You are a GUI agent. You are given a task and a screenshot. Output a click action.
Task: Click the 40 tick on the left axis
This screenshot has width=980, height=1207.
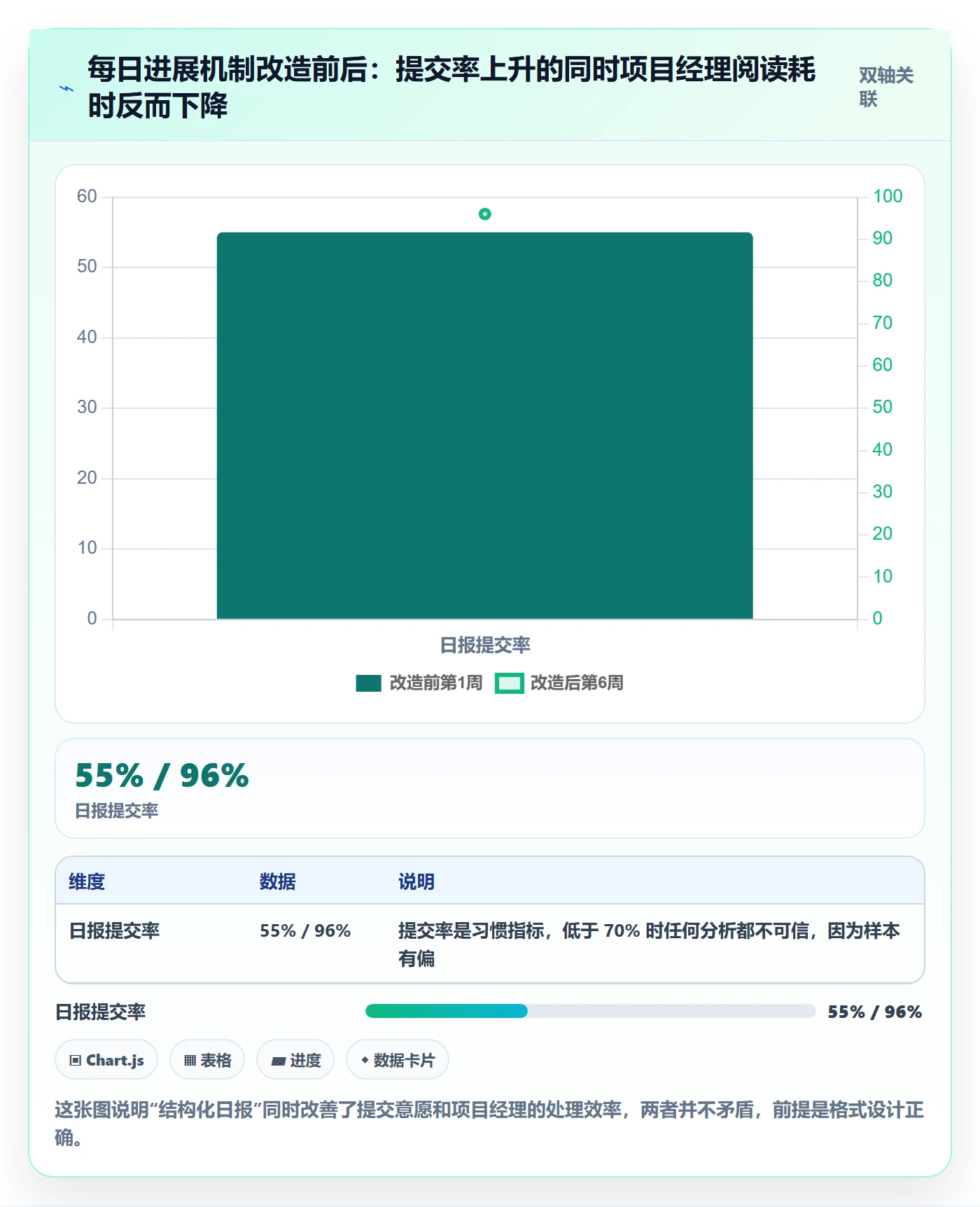(87, 337)
